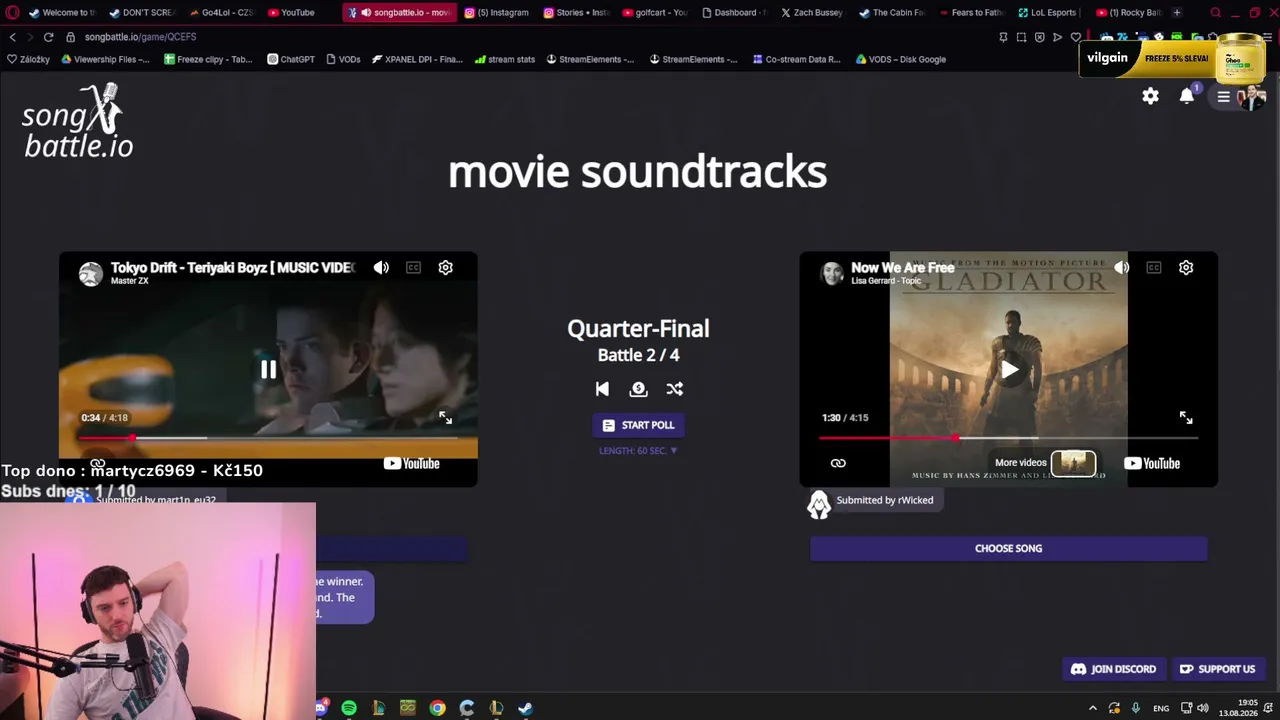Screen dimensions: 1280x720
Task: Open the Co-stream Data bookmark
Action: coord(795,59)
